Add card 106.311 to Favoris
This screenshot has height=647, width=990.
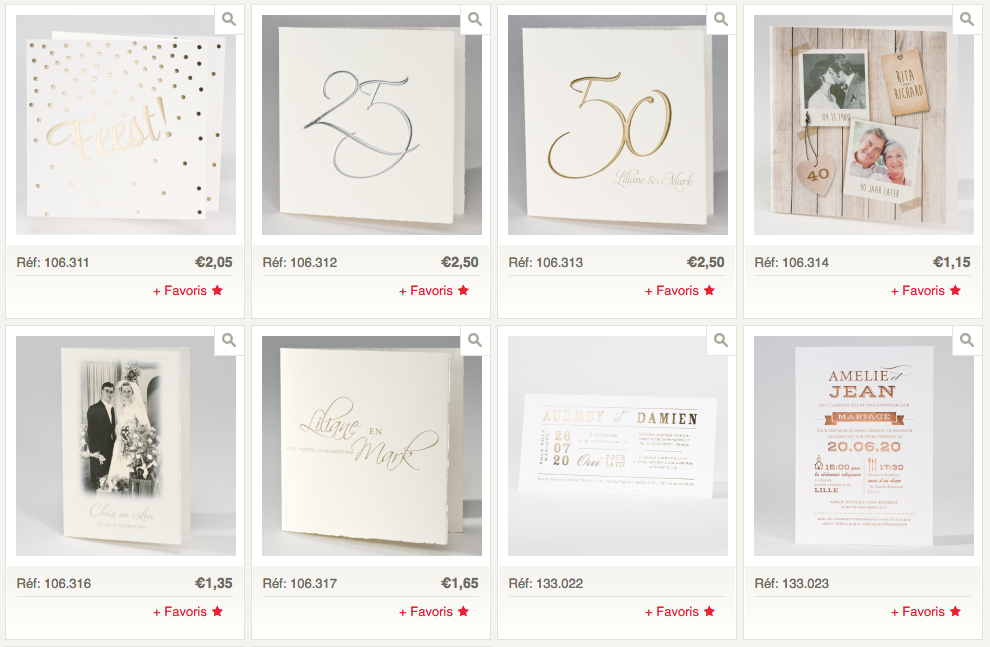(x=188, y=290)
